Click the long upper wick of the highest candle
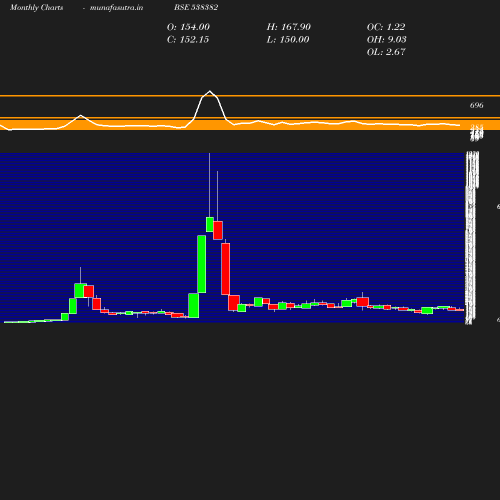The width and height of the screenshot is (500, 500). point(209,185)
